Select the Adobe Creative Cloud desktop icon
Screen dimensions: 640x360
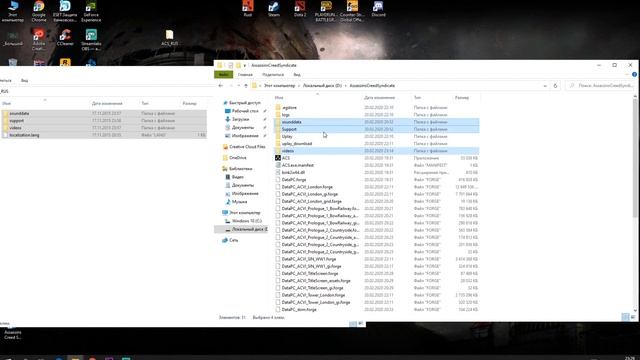[39, 40]
